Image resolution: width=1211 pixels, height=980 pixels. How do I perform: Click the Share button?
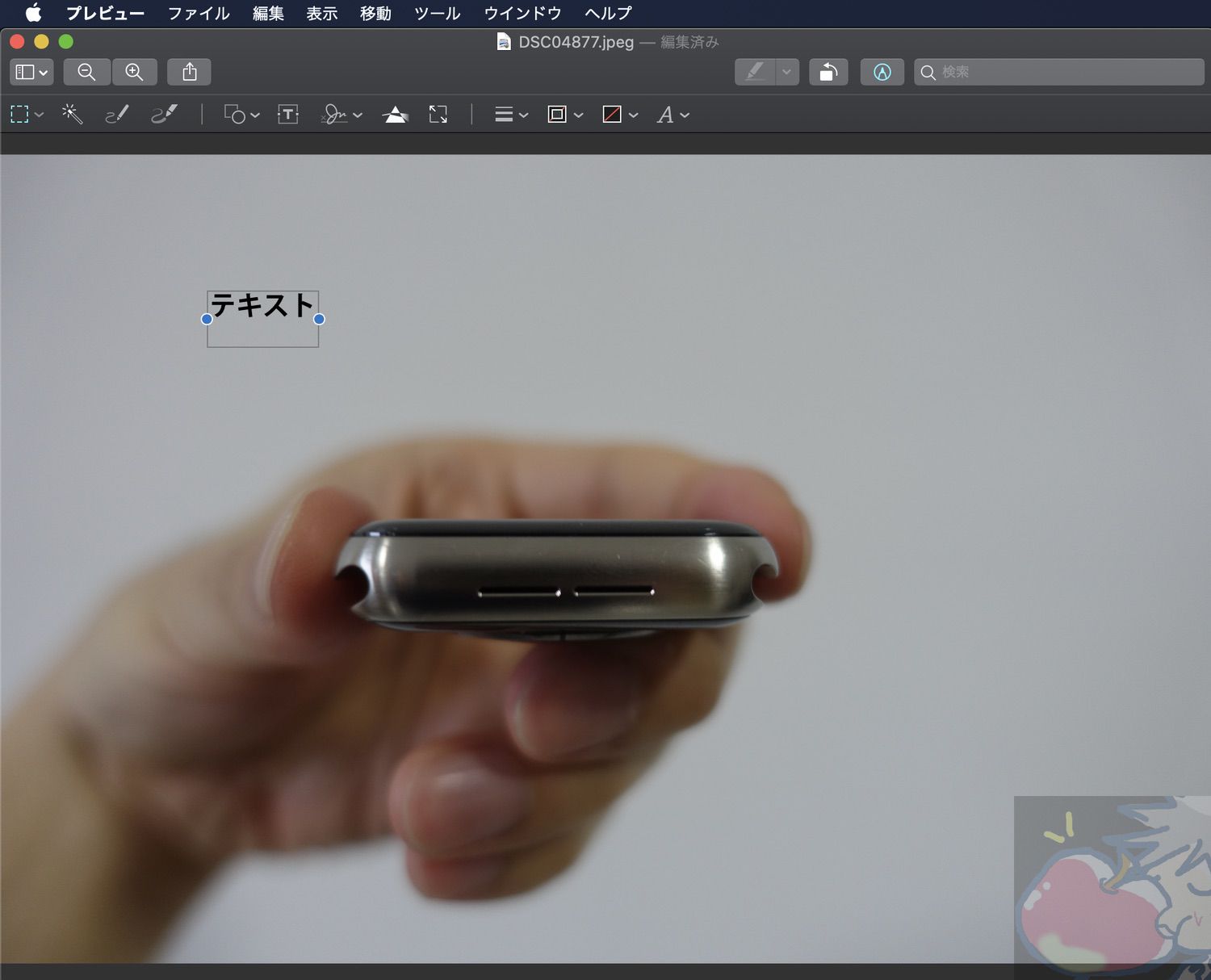189,72
